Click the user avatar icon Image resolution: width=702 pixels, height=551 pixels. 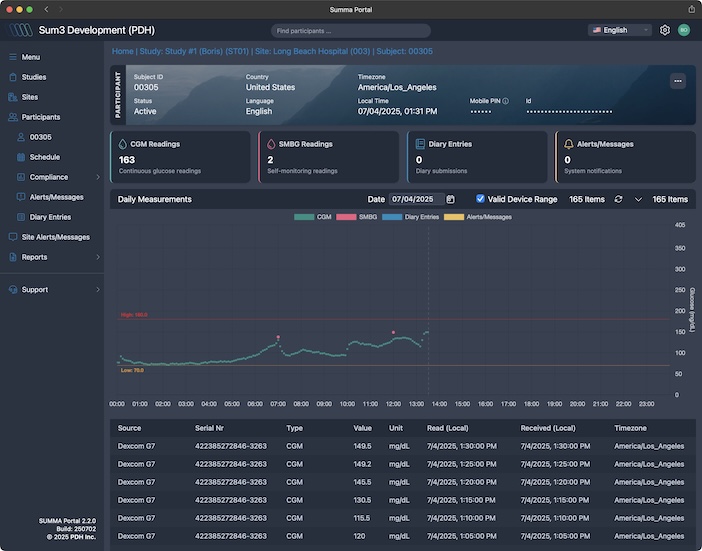click(x=683, y=30)
